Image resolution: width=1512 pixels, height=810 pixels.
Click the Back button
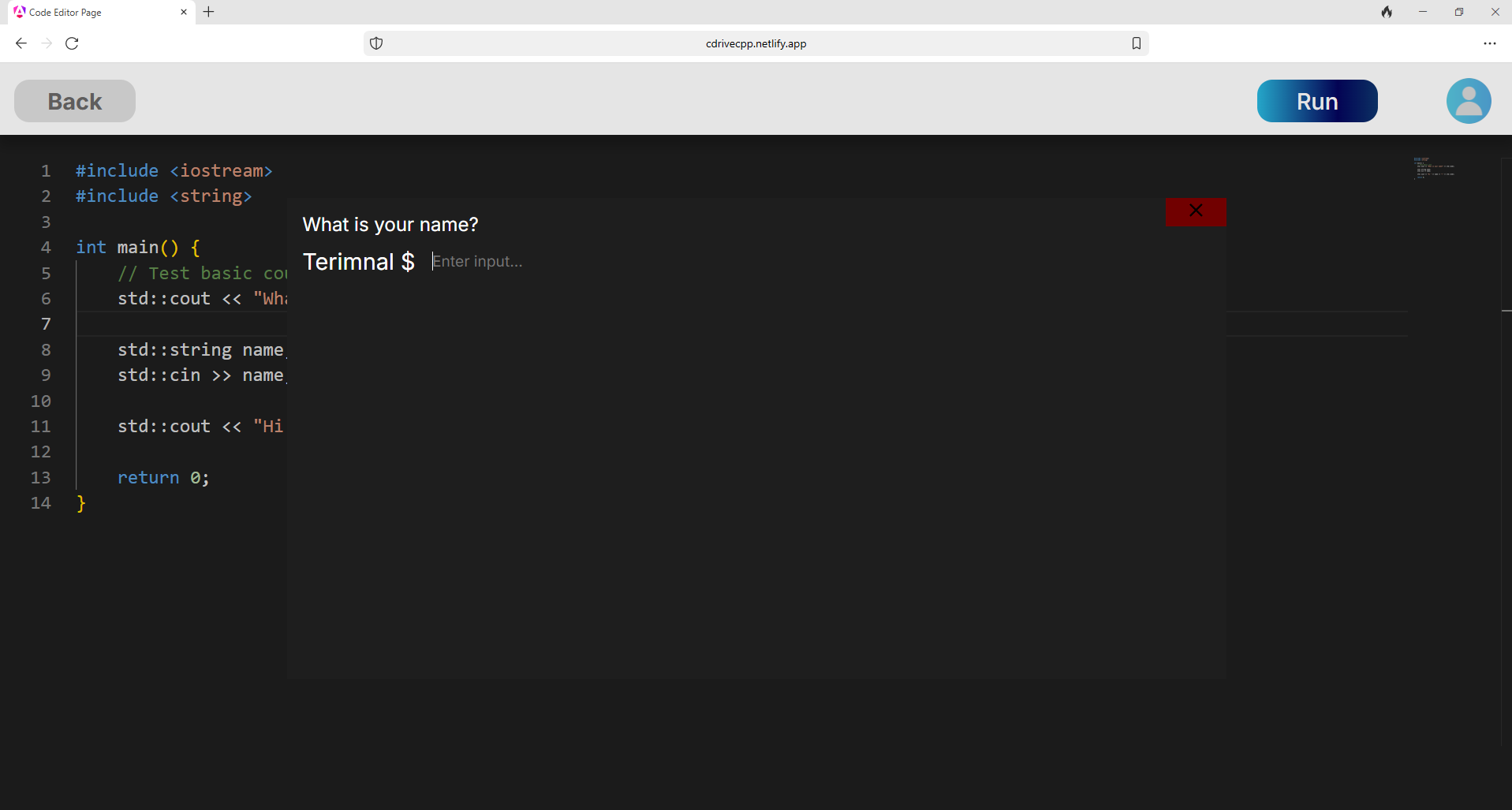coord(75,101)
